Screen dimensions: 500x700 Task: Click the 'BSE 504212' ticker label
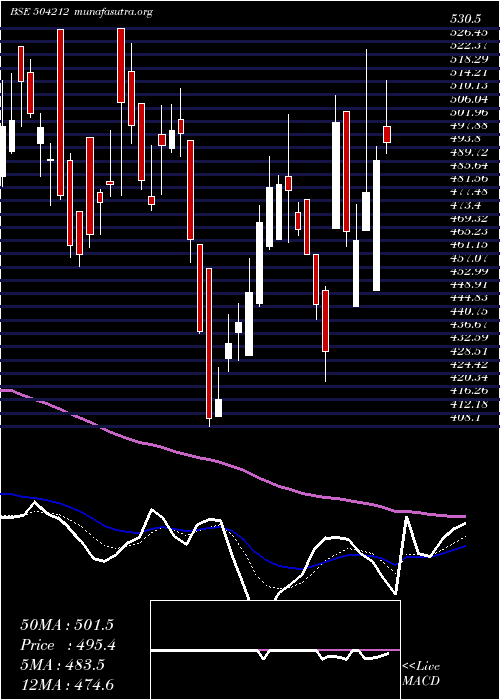39,12
